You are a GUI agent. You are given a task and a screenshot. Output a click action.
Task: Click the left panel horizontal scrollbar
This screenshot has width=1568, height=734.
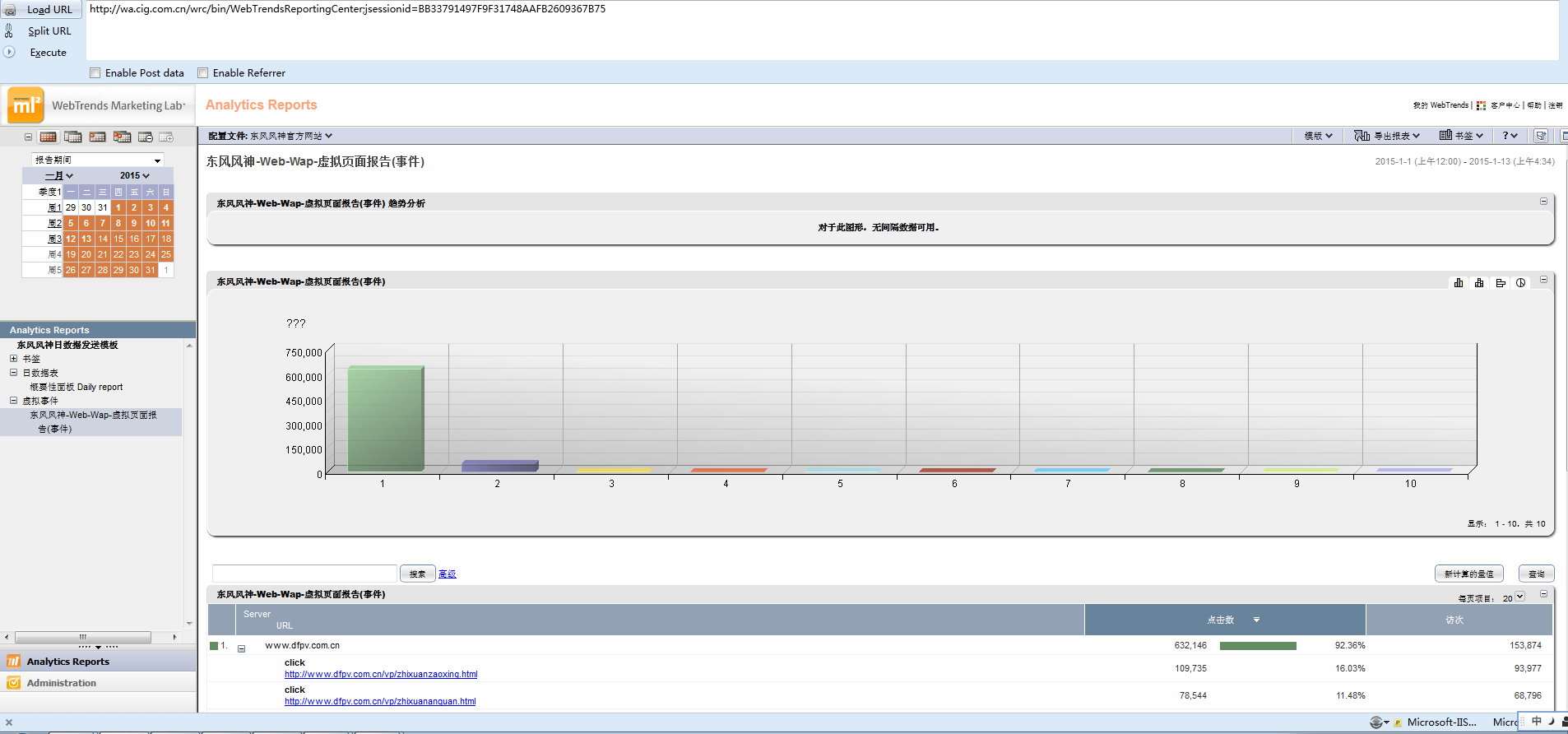(82, 637)
